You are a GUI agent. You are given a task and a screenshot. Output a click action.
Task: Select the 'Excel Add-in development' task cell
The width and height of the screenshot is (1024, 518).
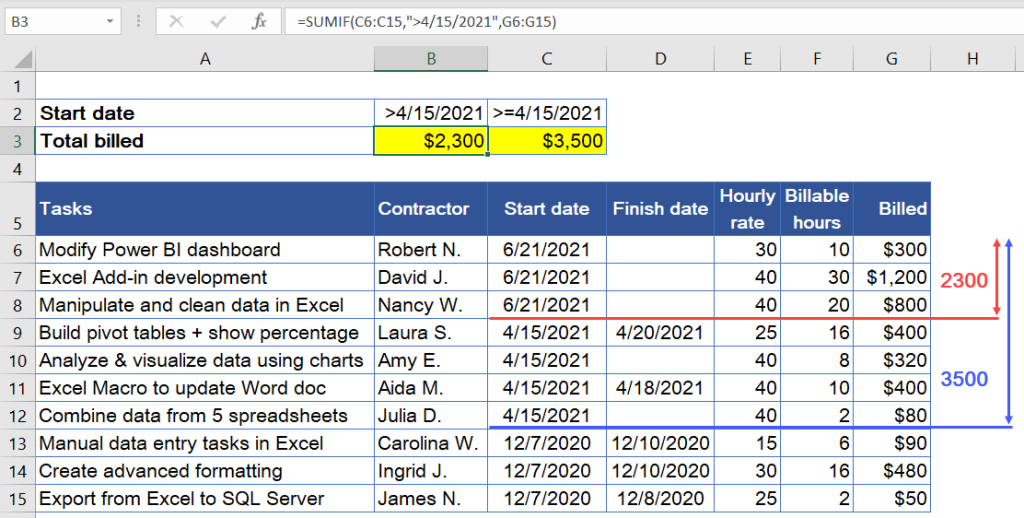pyautogui.click(x=205, y=277)
